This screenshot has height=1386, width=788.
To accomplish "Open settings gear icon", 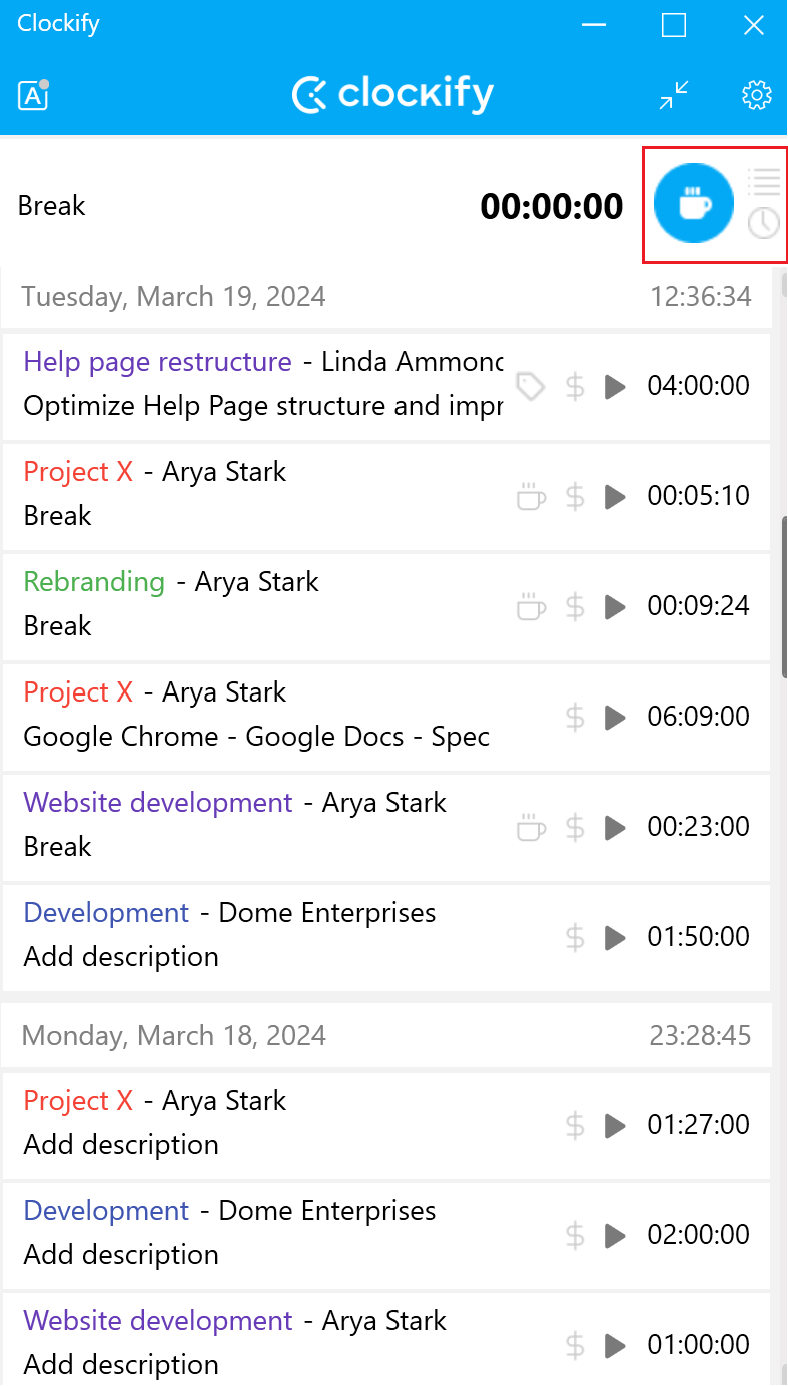I will [757, 95].
